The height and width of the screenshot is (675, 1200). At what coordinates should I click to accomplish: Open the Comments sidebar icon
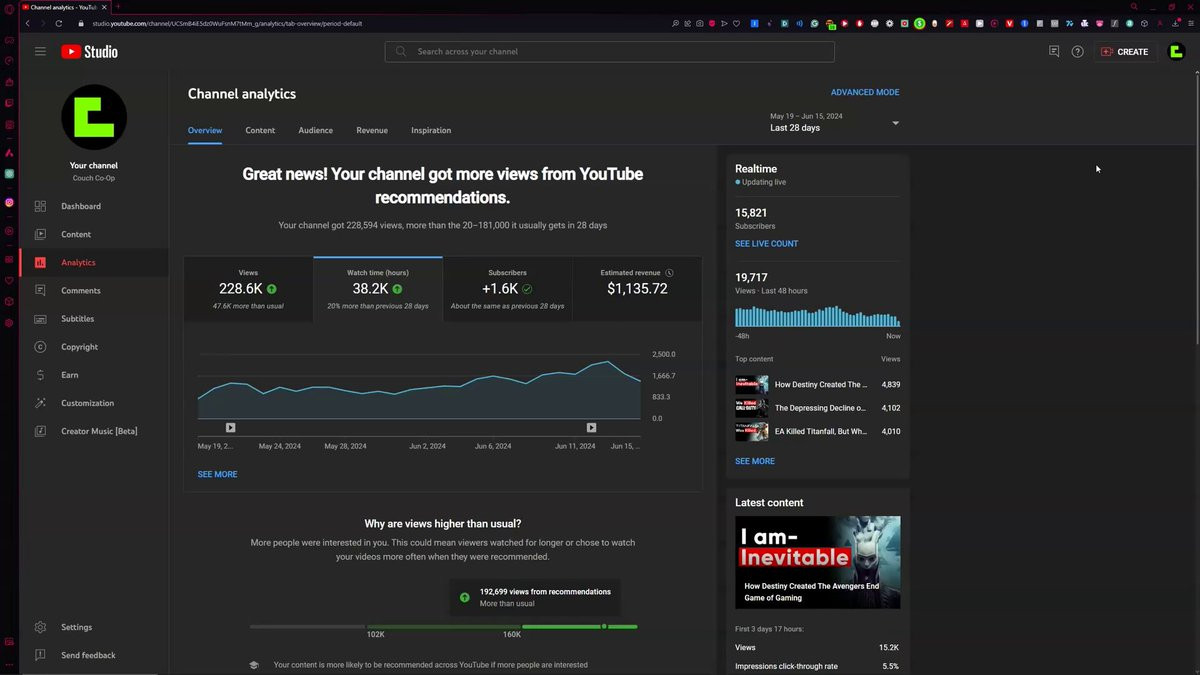point(40,290)
